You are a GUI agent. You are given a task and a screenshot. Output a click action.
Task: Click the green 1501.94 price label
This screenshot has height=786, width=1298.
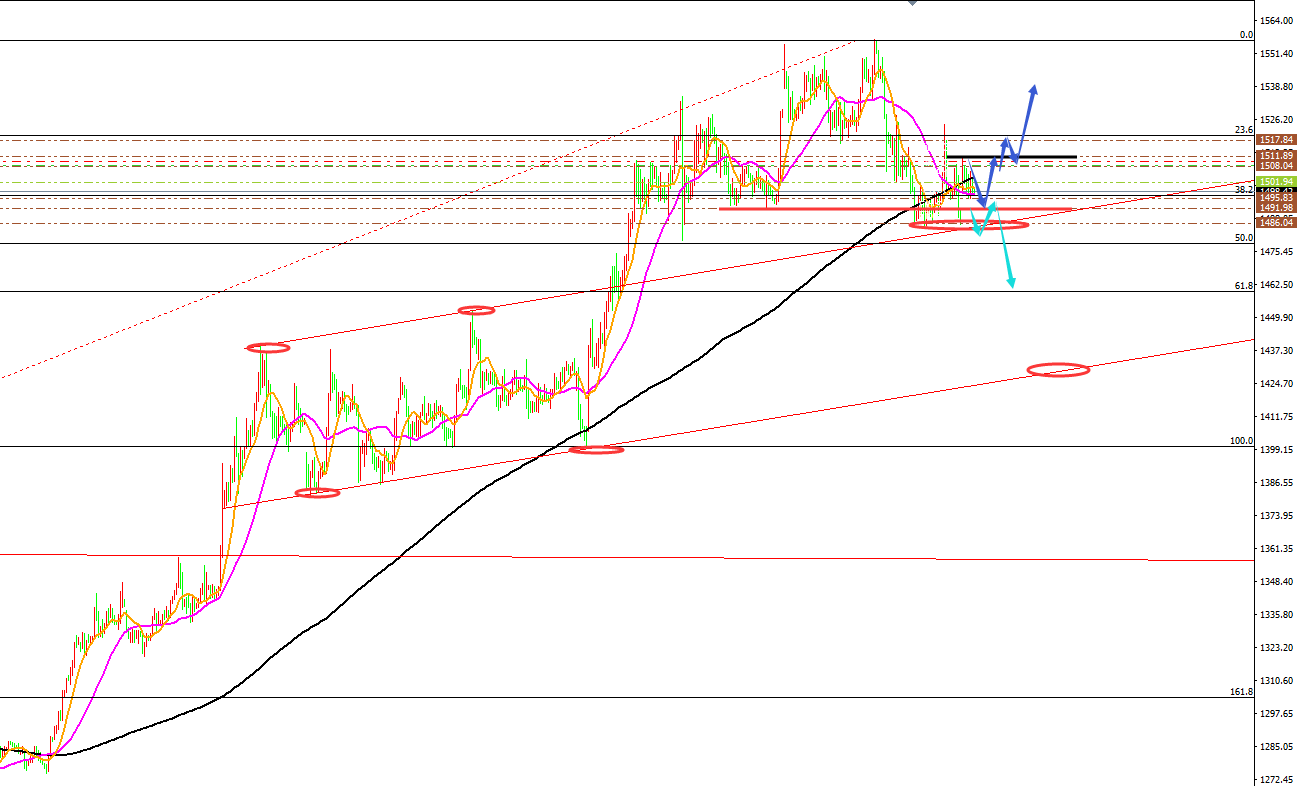(x=1276, y=182)
